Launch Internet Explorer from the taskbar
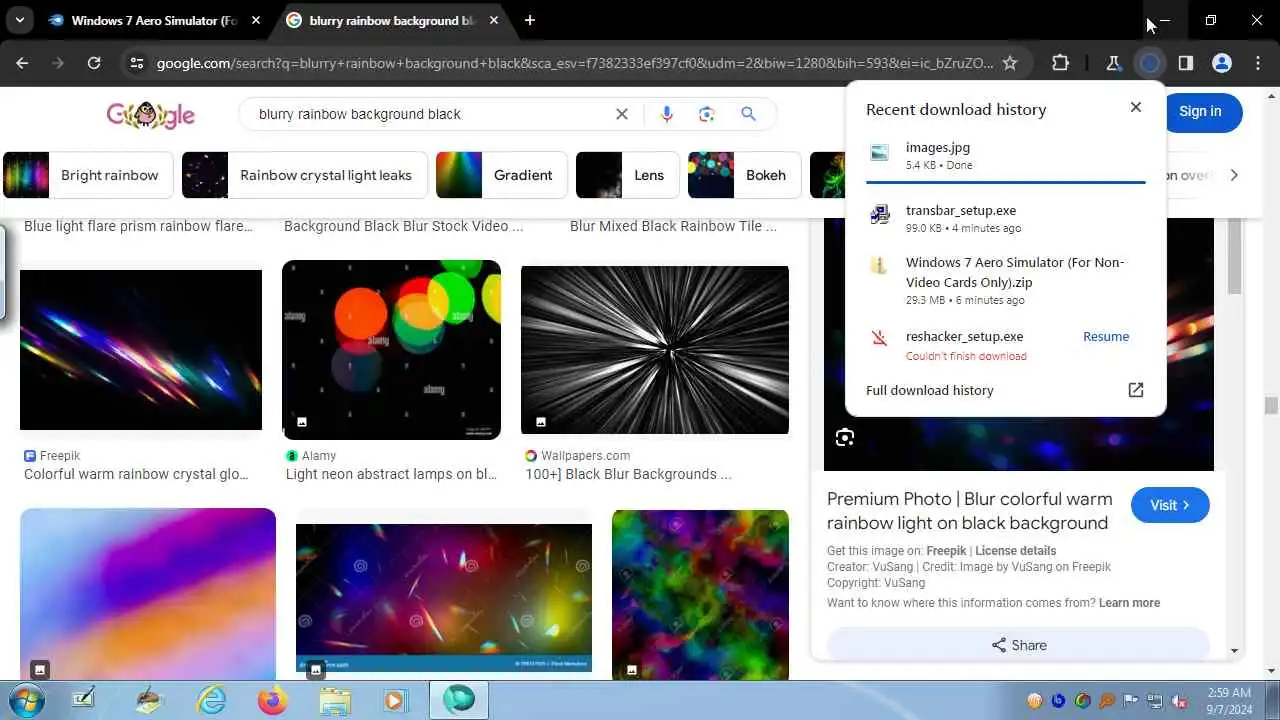Image resolution: width=1280 pixels, height=720 pixels. pos(212,700)
